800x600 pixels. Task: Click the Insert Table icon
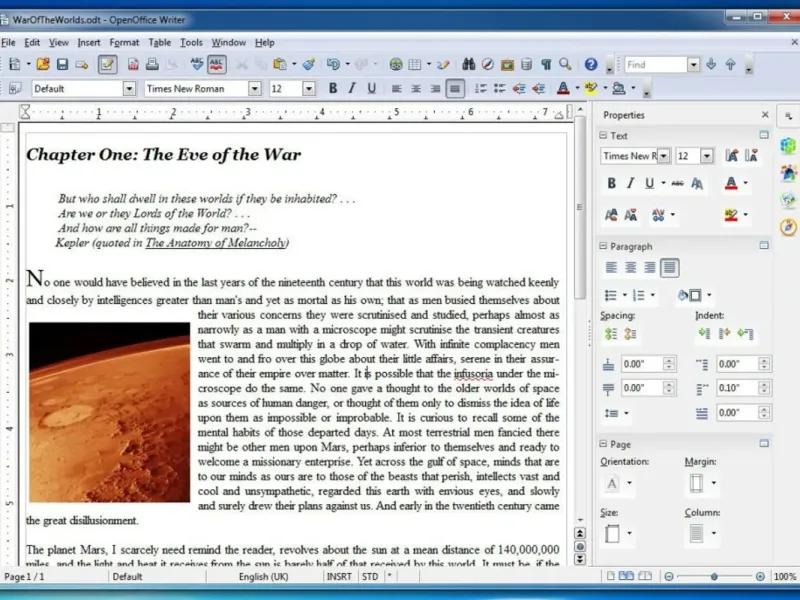pyautogui.click(x=415, y=64)
